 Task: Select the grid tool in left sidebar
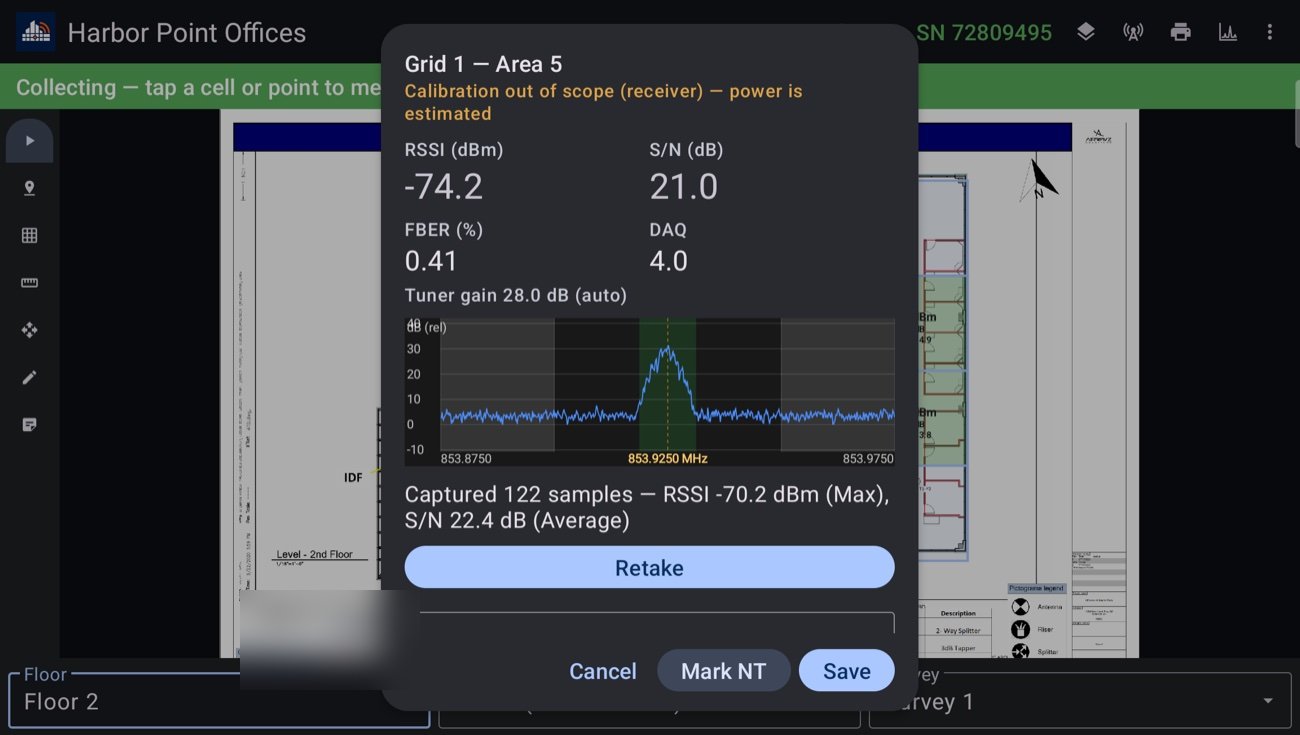tap(29, 236)
